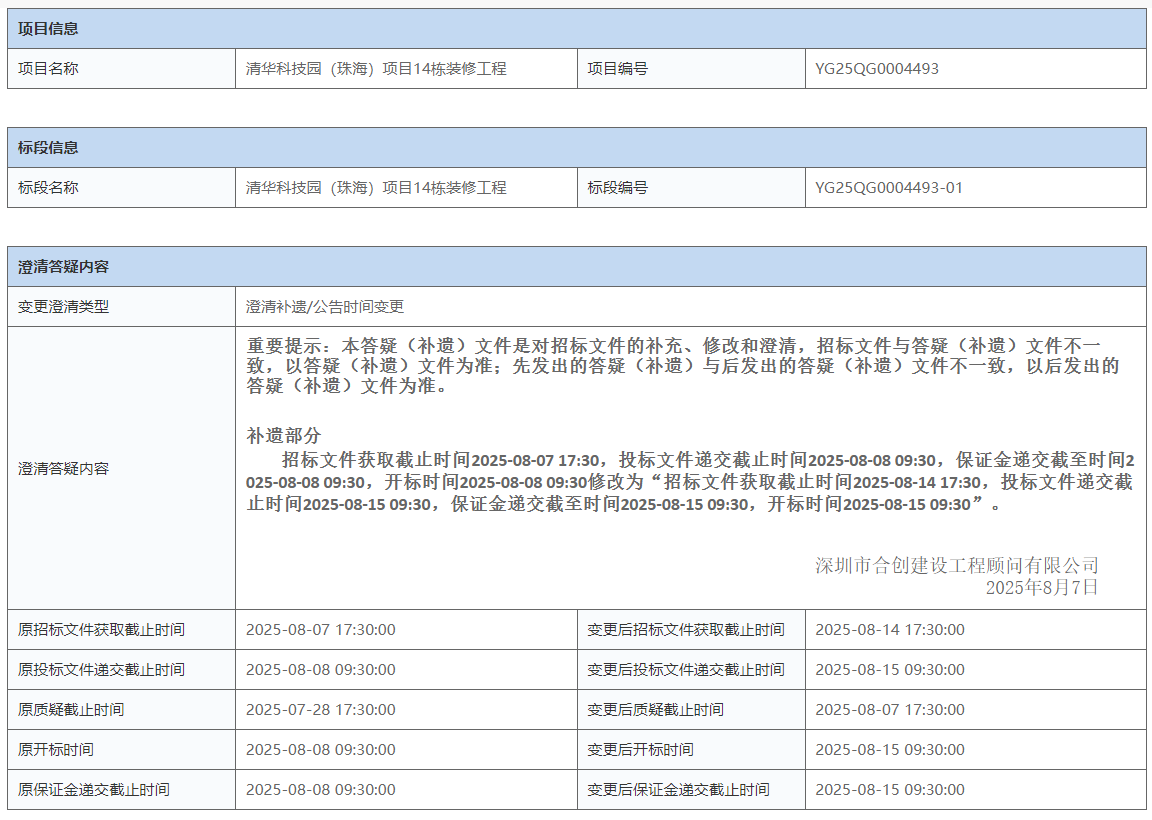The image size is (1152, 820).
Task: Select section number YG25QG0004493-01
Action: click(x=888, y=187)
